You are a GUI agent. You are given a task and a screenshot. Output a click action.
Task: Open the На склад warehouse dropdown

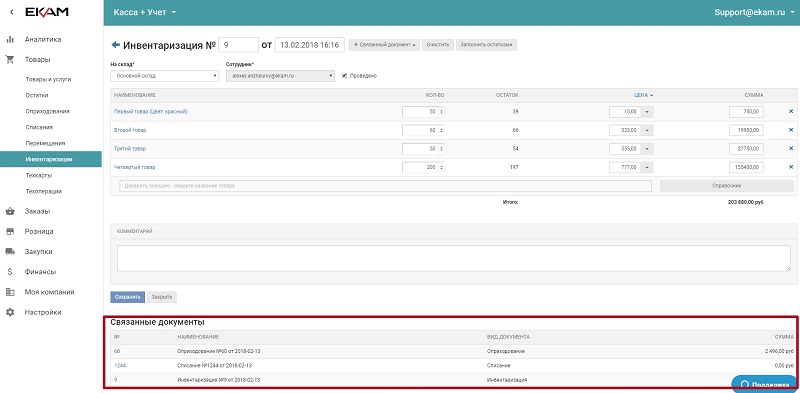click(165, 76)
